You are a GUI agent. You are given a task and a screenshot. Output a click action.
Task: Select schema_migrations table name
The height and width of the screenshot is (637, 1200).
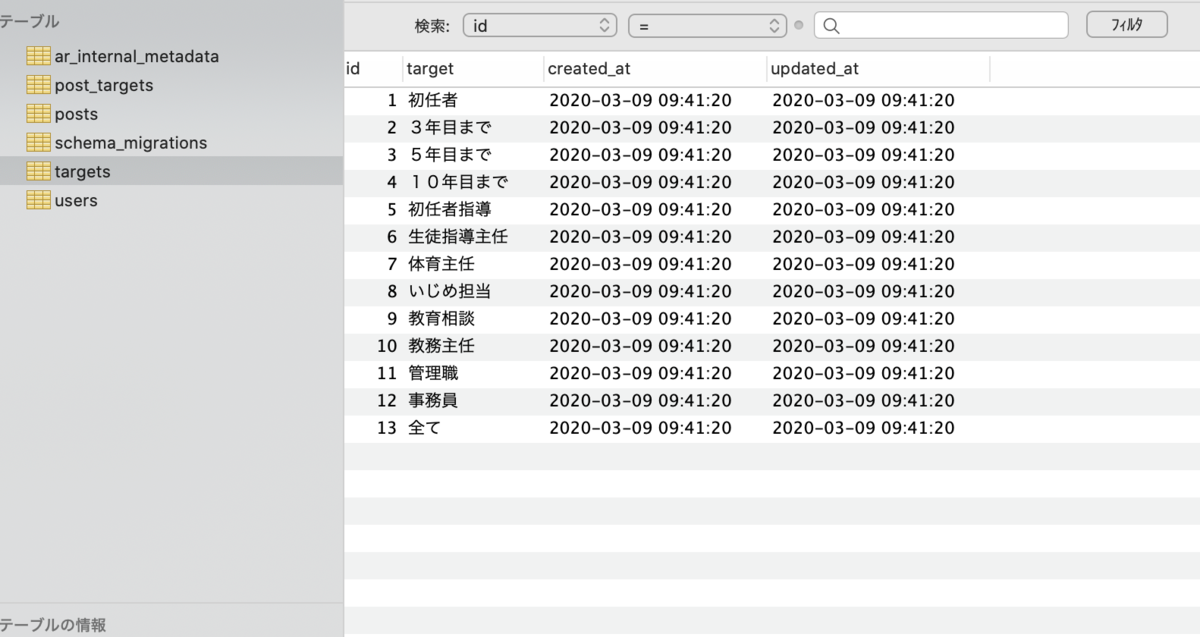tap(131, 143)
